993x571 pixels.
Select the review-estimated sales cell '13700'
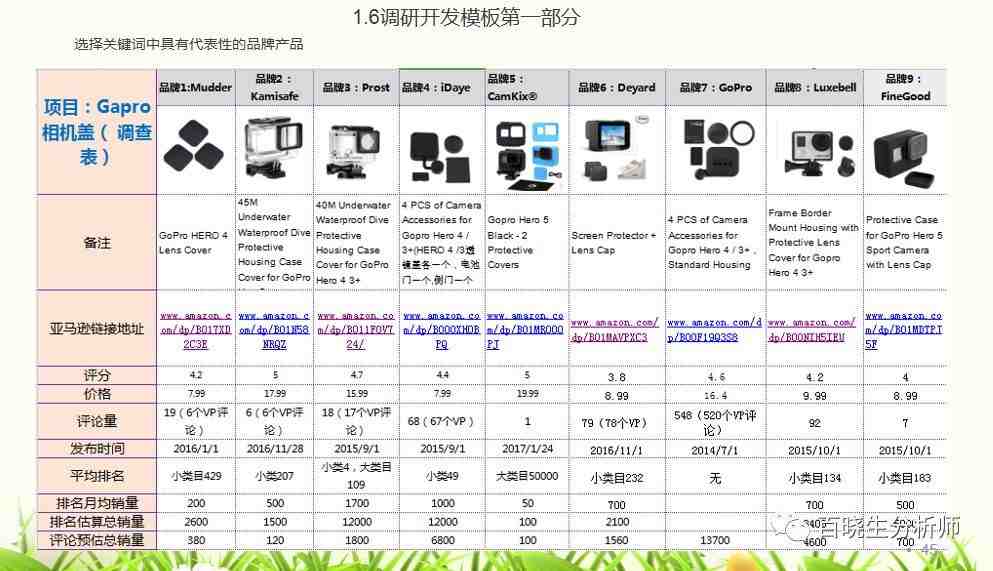715,540
